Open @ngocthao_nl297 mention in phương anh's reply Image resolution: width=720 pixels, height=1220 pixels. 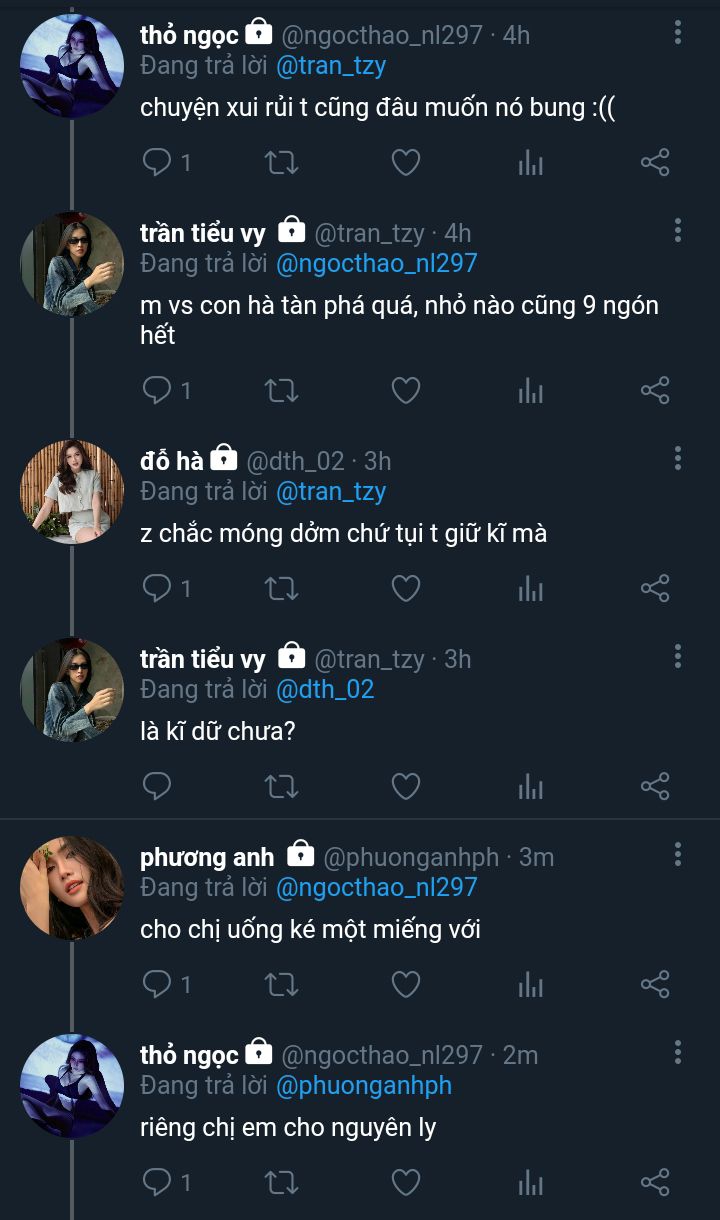click(376, 888)
